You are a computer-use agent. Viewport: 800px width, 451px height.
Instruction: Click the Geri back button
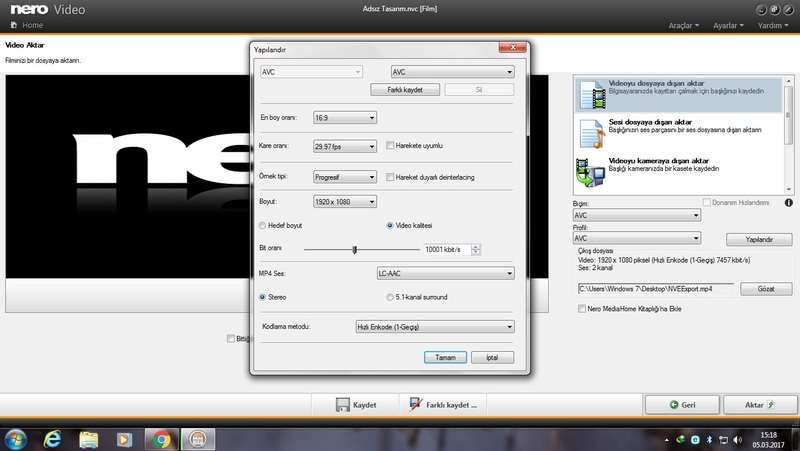point(682,405)
